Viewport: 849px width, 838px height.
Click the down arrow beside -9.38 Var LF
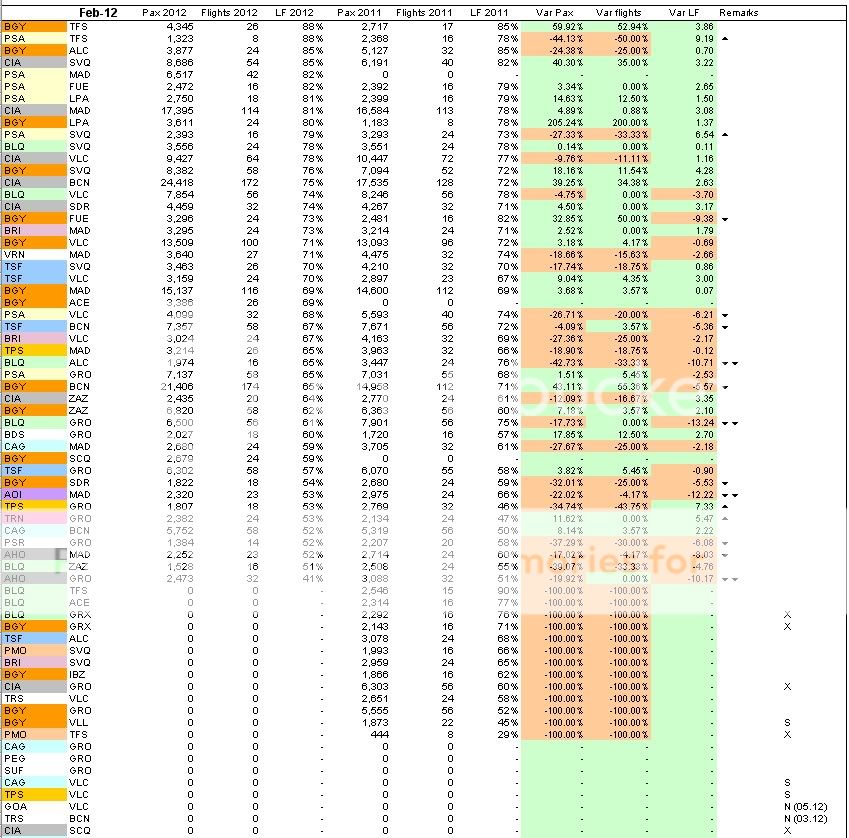tap(725, 218)
